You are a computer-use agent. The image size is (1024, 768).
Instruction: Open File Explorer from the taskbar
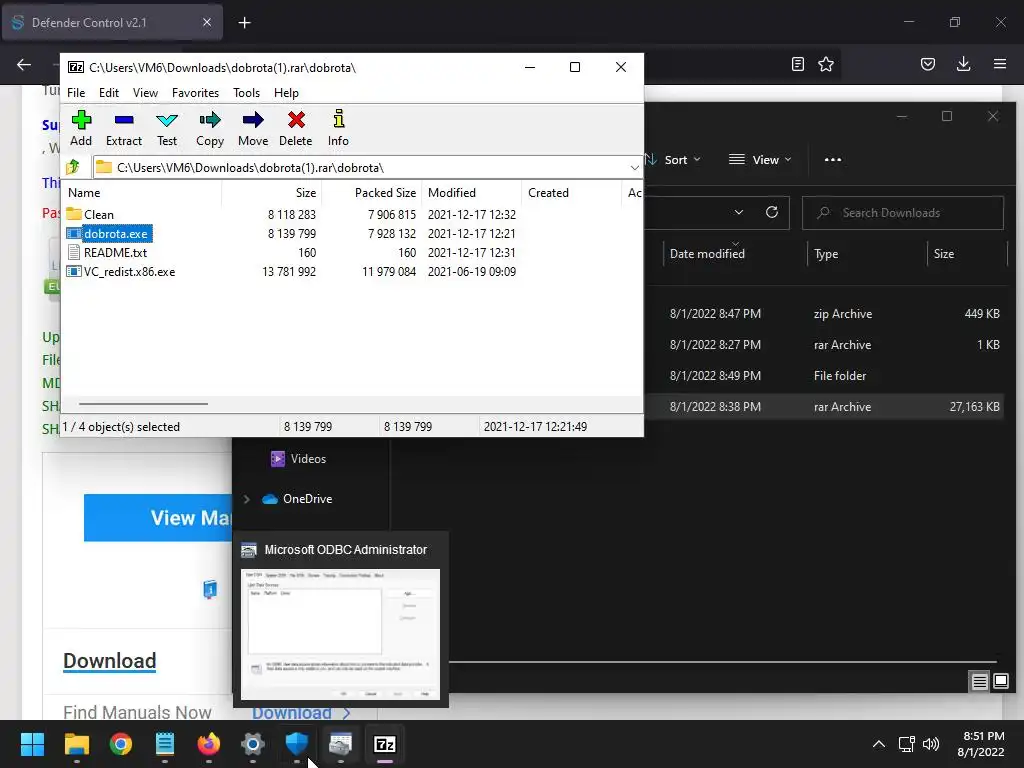click(x=76, y=744)
